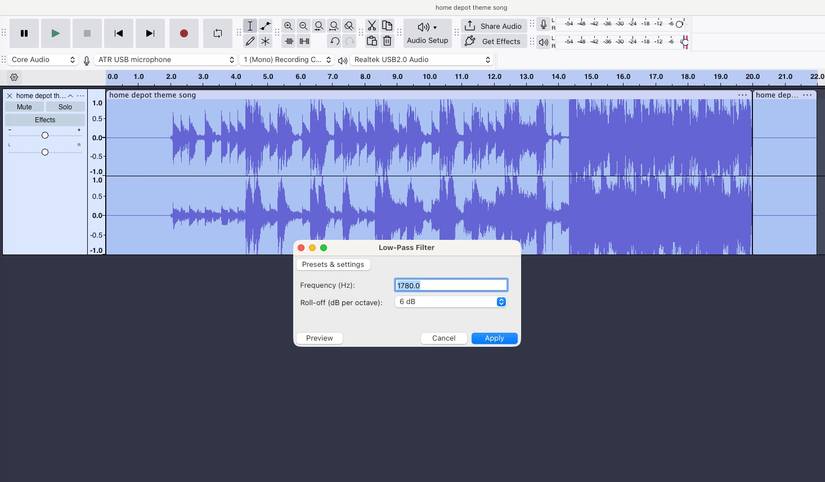This screenshot has width=825, height=482.
Task: Click the 15.0 mark on timeline ruler
Action: pyautogui.click(x=591, y=77)
